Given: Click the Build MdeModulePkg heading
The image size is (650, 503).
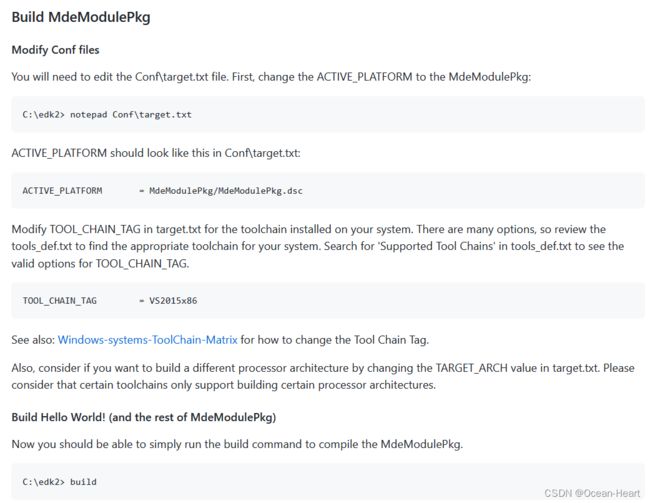Looking at the screenshot, I should 81,17.
